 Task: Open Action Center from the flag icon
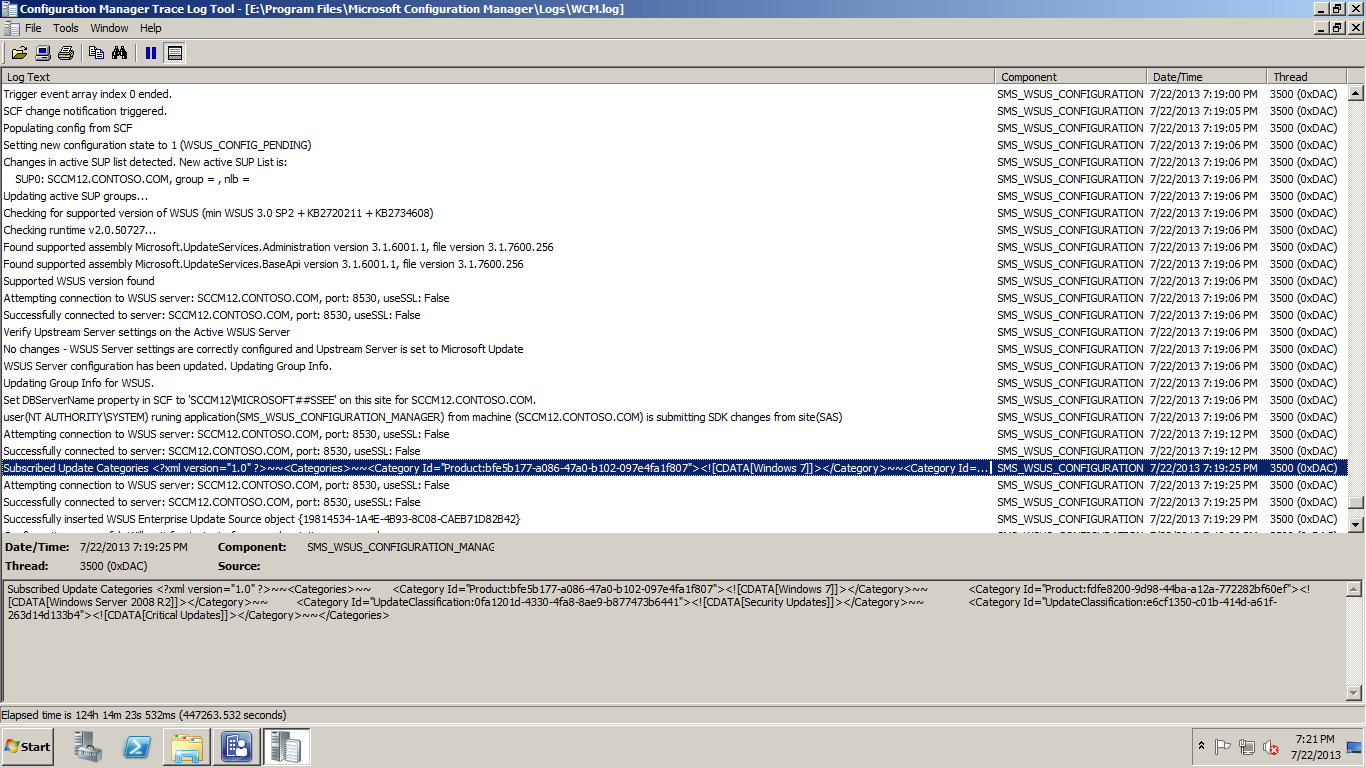(1222, 747)
